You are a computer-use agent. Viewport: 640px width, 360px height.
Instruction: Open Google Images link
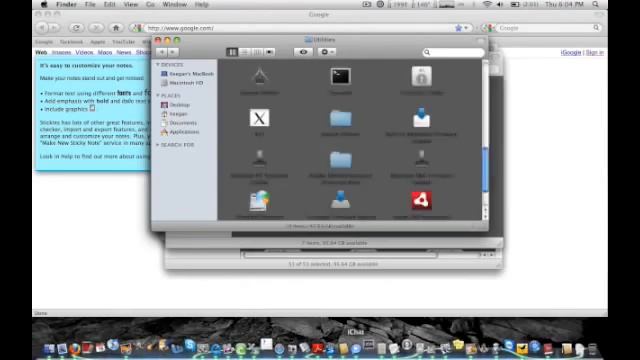(x=61, y=53)
